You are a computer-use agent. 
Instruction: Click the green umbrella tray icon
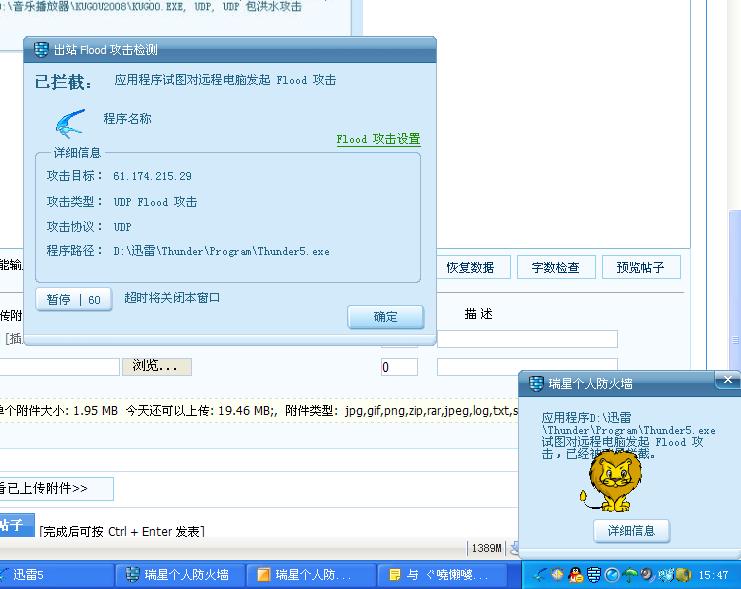(x=630, y=575)
